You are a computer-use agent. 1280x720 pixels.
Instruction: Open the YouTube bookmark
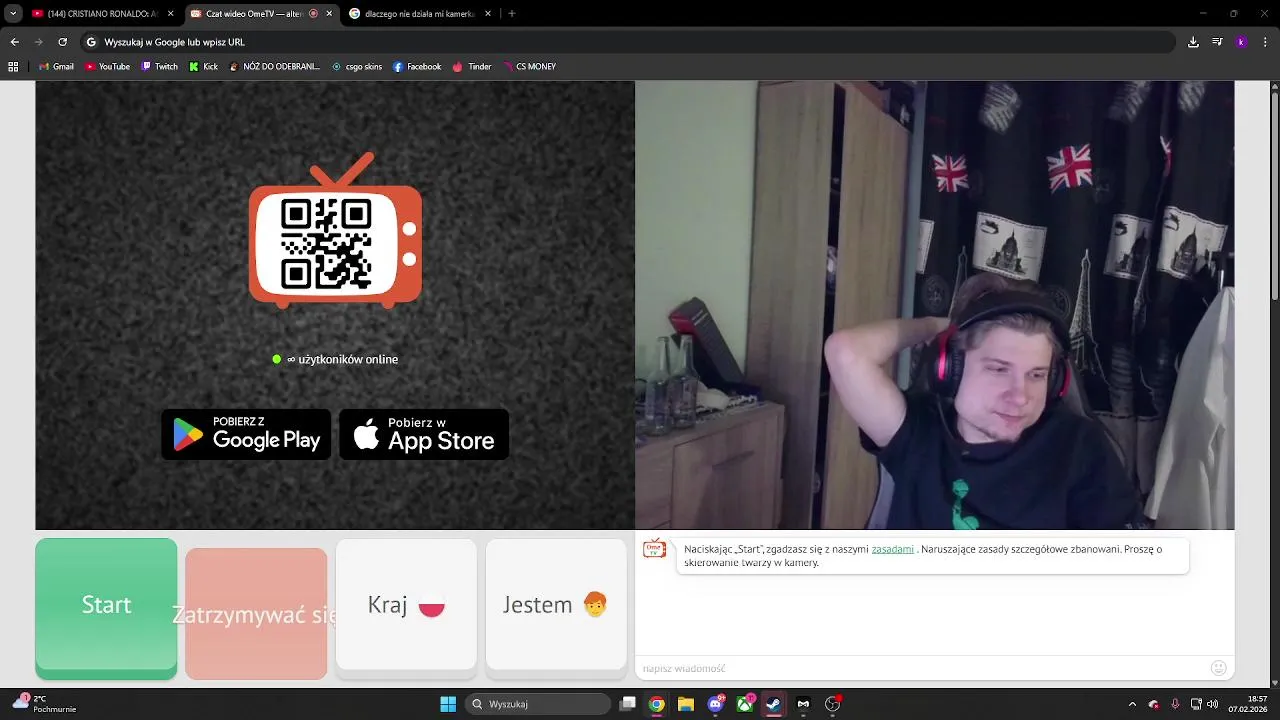pyautogui.click(x=107, y=67)
